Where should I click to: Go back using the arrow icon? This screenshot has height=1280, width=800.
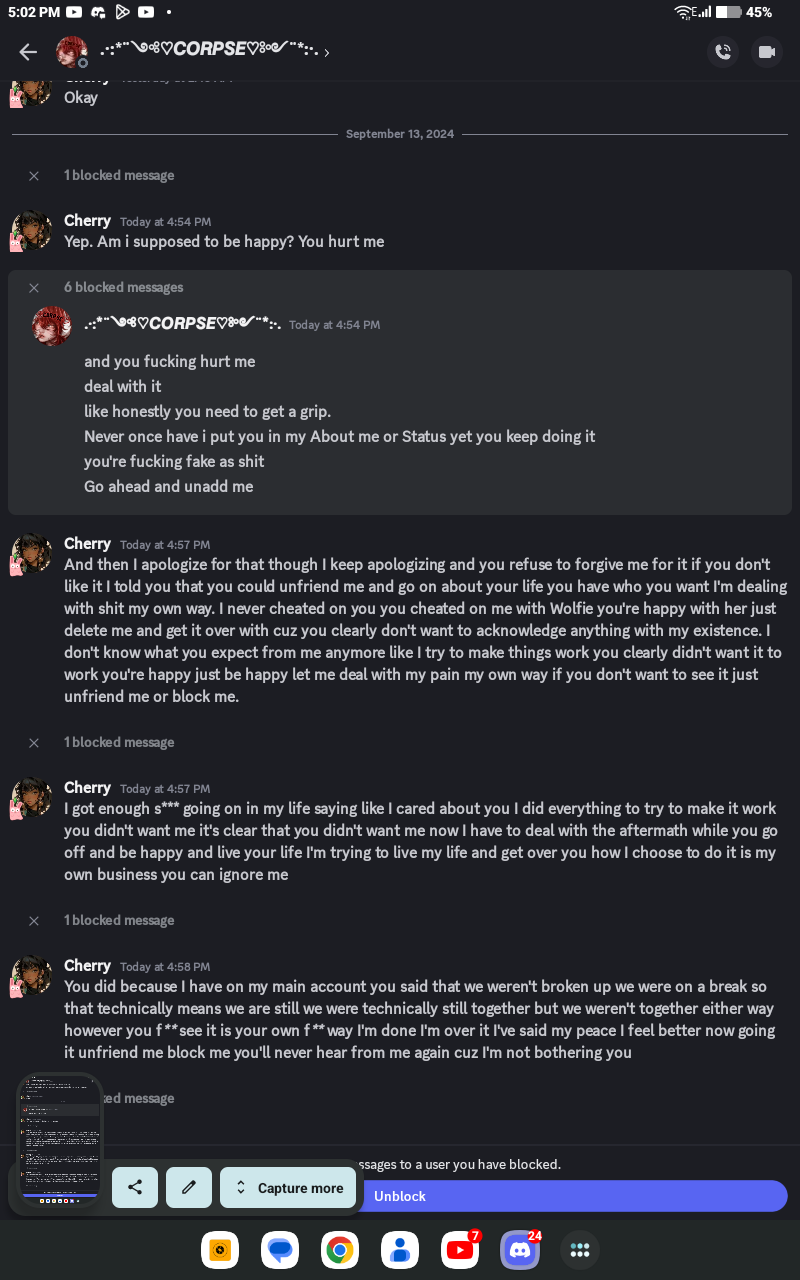pos(28,53)
